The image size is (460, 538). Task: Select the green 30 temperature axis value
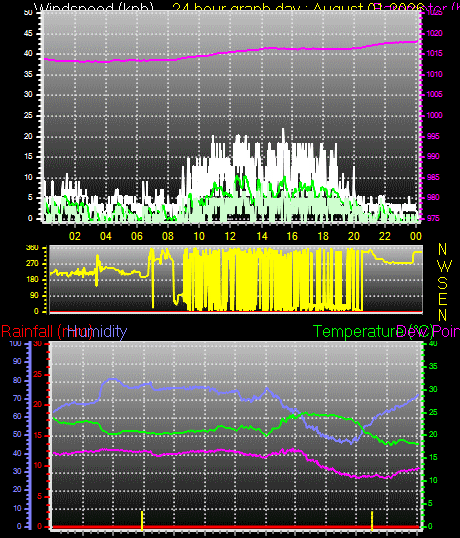point(433,389)
